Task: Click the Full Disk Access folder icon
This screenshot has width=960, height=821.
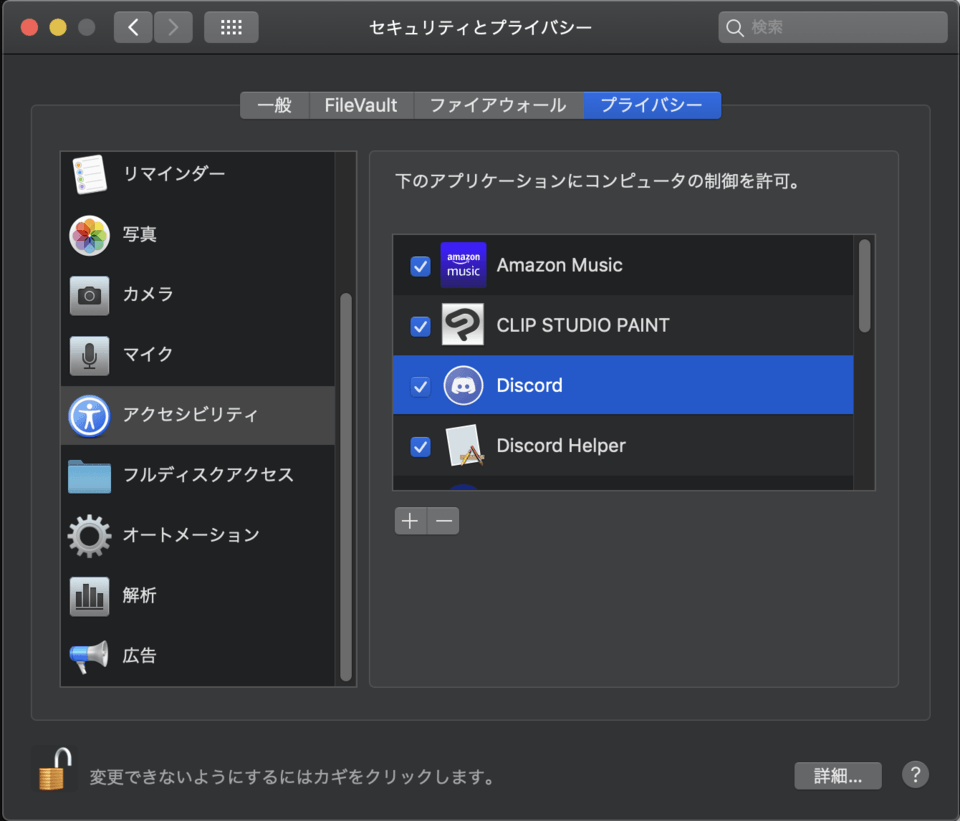Action: coord(89,476)
